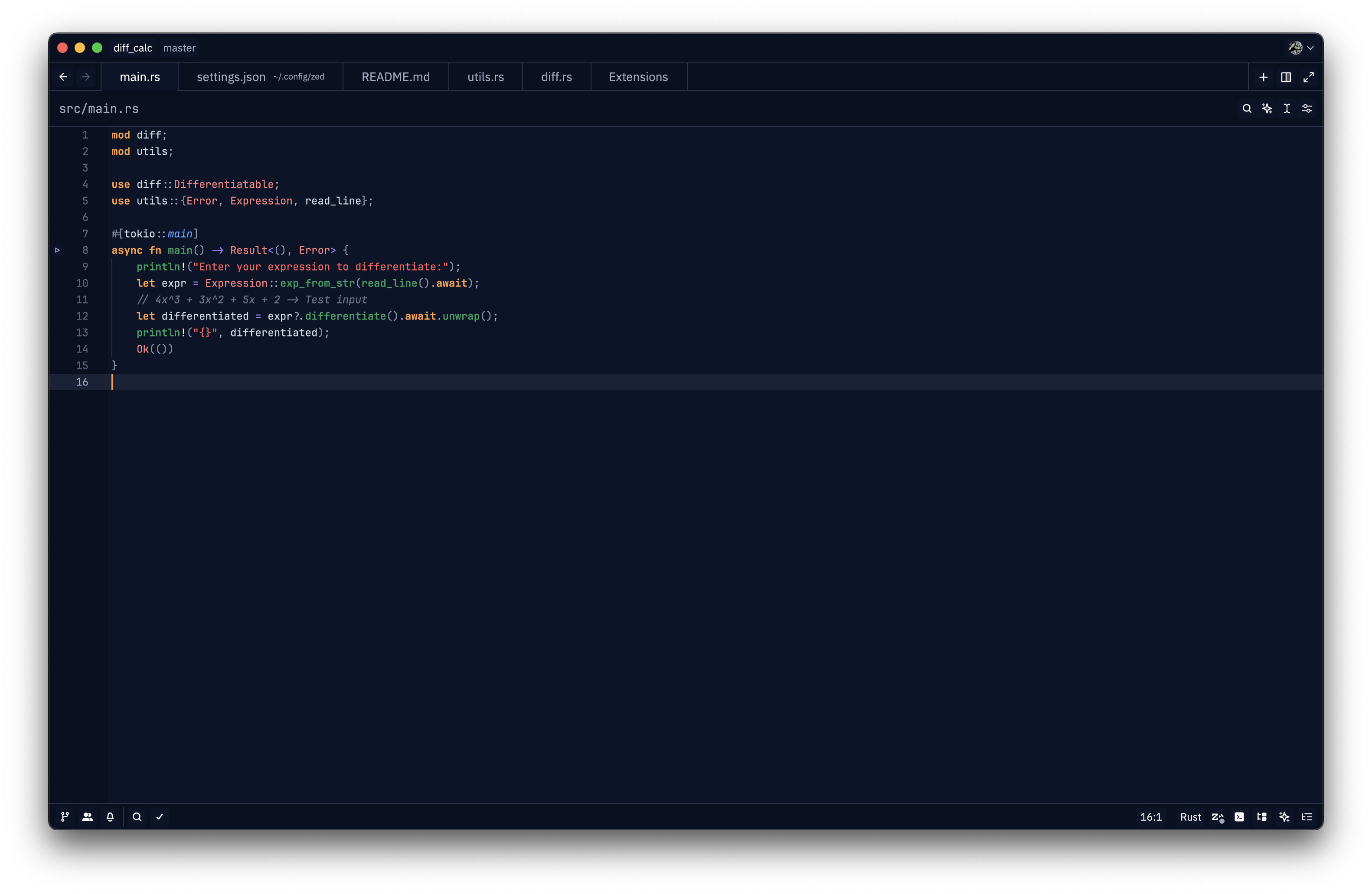This screenshot has width=1372, height=894.
Task: Open inline assist sparkle icon in toolbar
Action: point(1267,108)
